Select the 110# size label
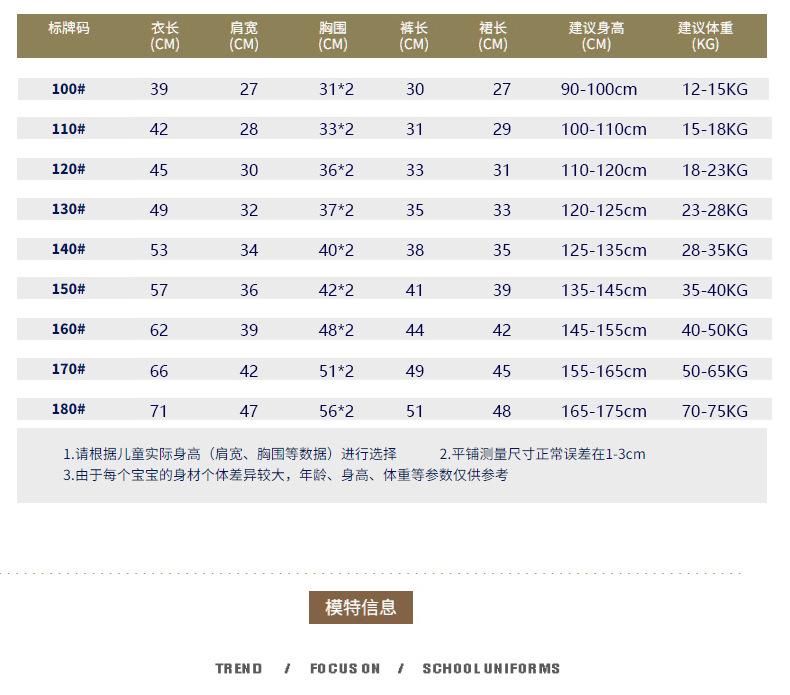Viewport: 790px width, 695px height. point(69,129)
